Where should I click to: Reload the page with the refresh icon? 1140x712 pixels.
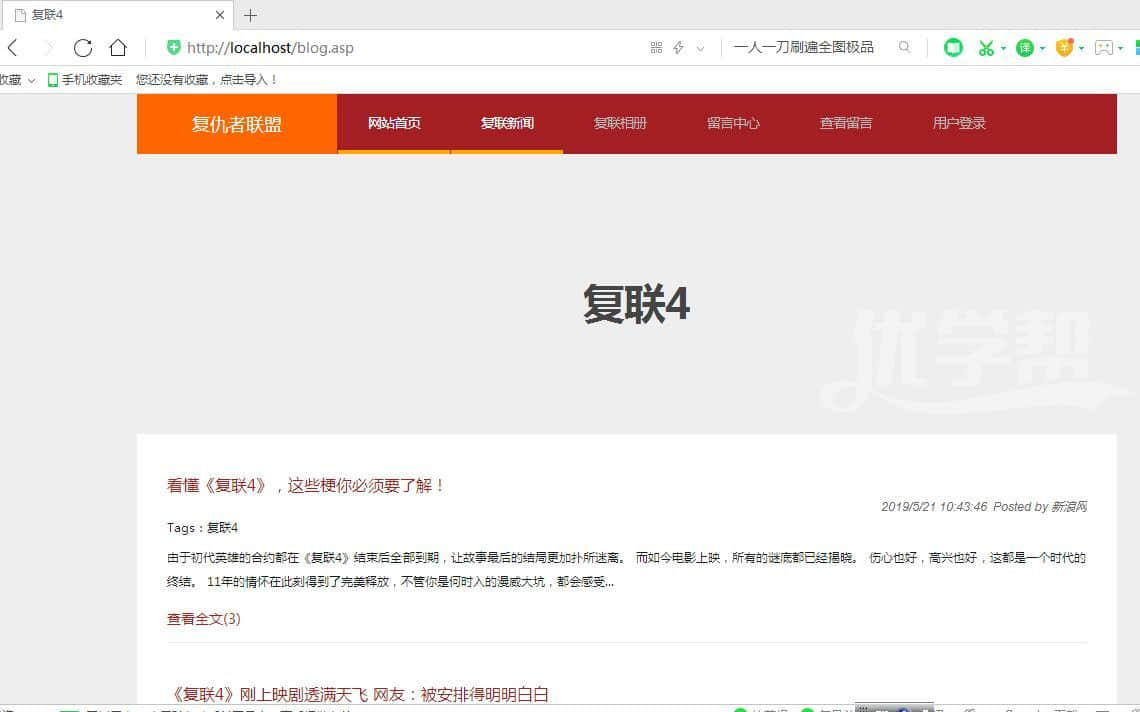coord(83,48)
